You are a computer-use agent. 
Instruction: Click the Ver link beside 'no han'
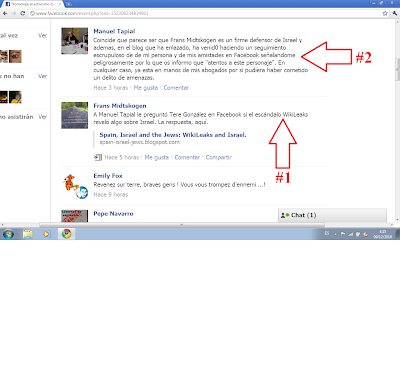click(42, 76)
